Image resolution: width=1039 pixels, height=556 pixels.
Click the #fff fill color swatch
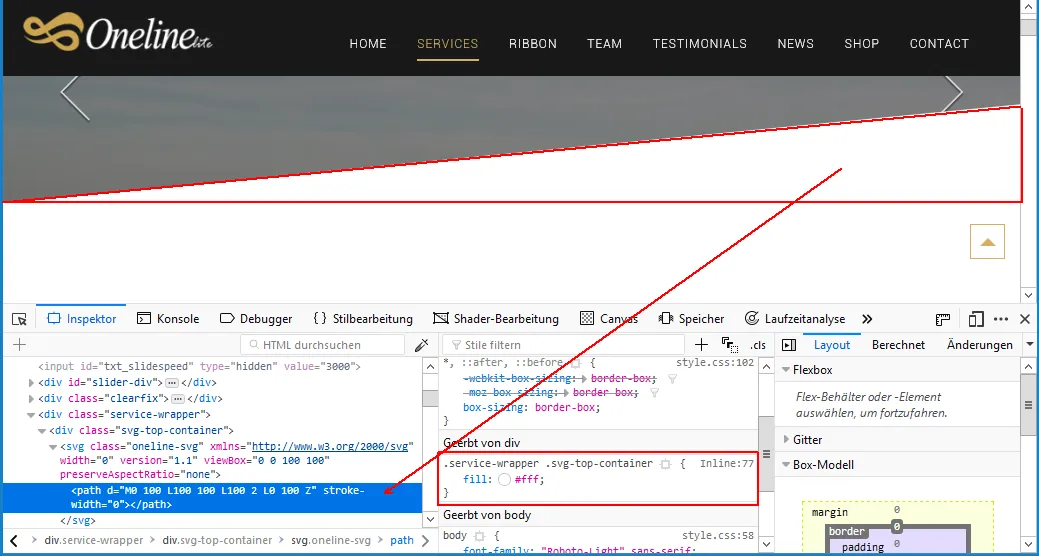[x=504, y=479]
